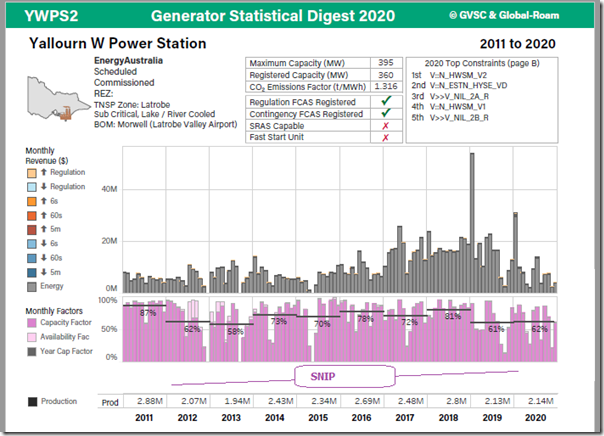Click the Year Cap Factor legend swatch
The height and width of the screenshot is (436, 604).
tap(32, 352)
